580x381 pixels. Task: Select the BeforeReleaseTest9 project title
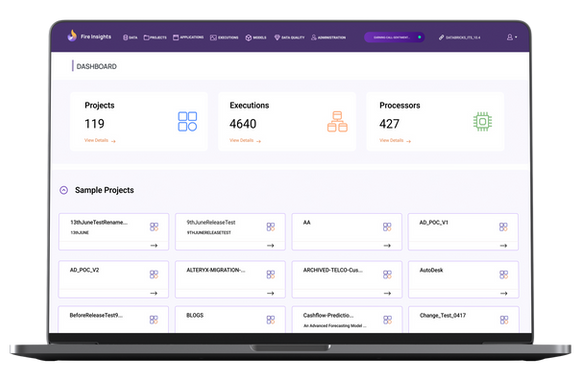click(x=96, y=315)
